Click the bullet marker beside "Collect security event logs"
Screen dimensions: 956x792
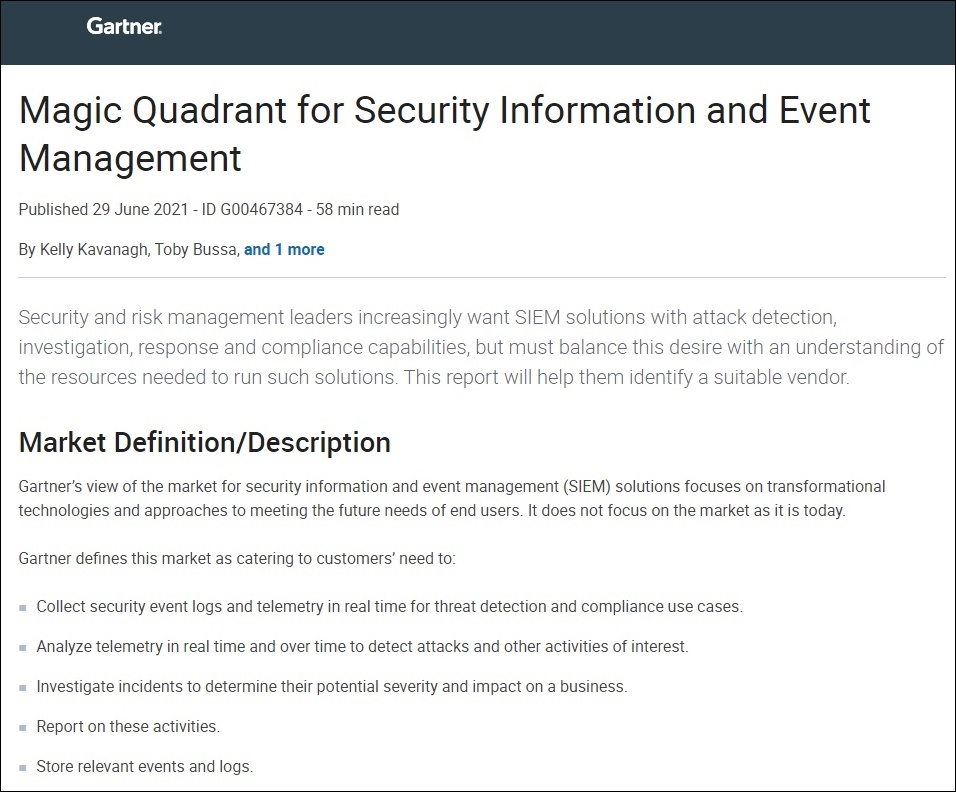(23, 608)
